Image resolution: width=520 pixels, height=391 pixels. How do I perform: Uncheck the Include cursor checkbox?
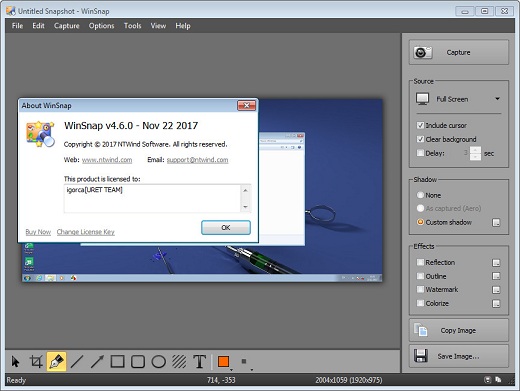[x=420, y=125]
